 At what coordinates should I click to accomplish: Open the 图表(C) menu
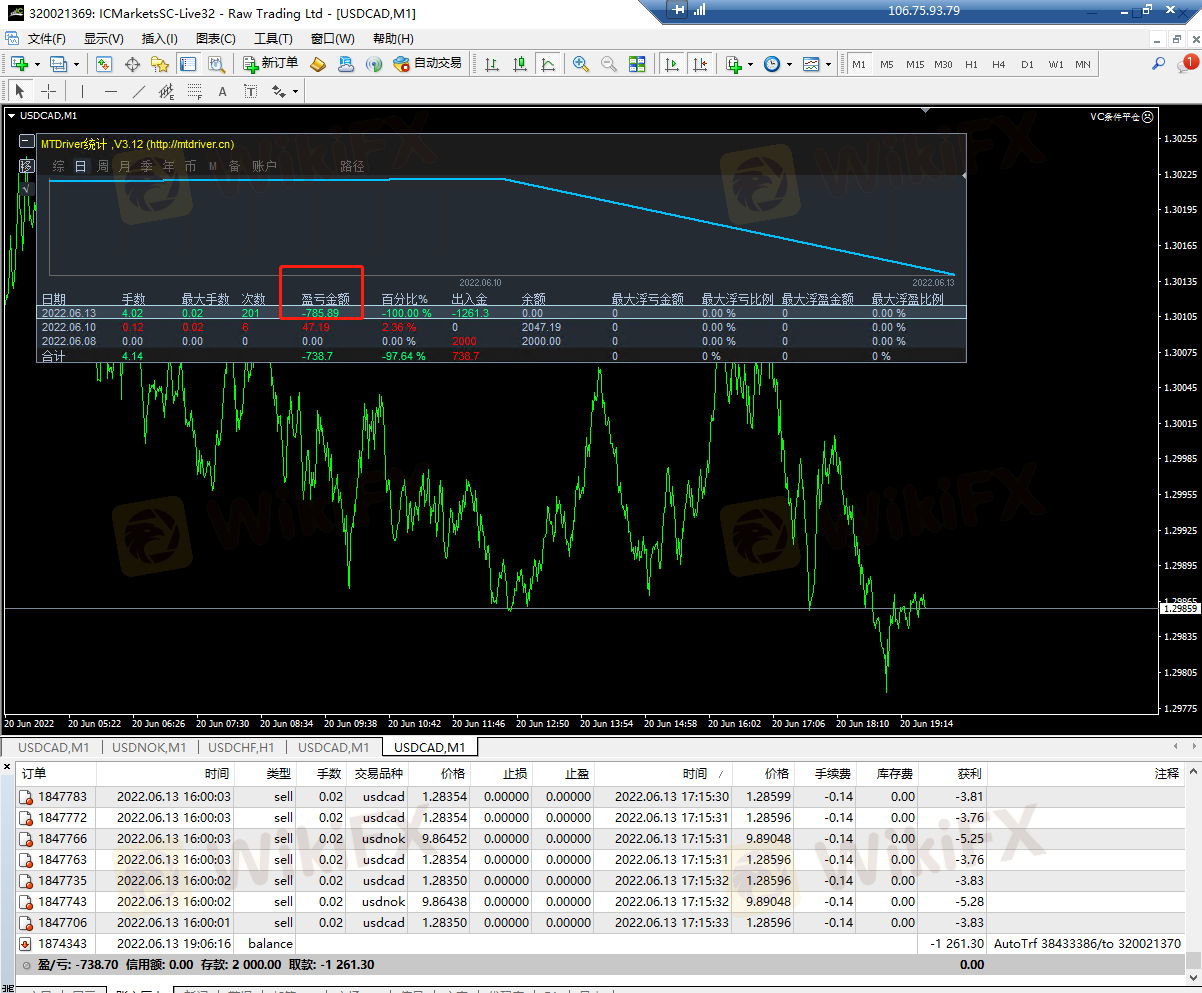coord(216,39)
